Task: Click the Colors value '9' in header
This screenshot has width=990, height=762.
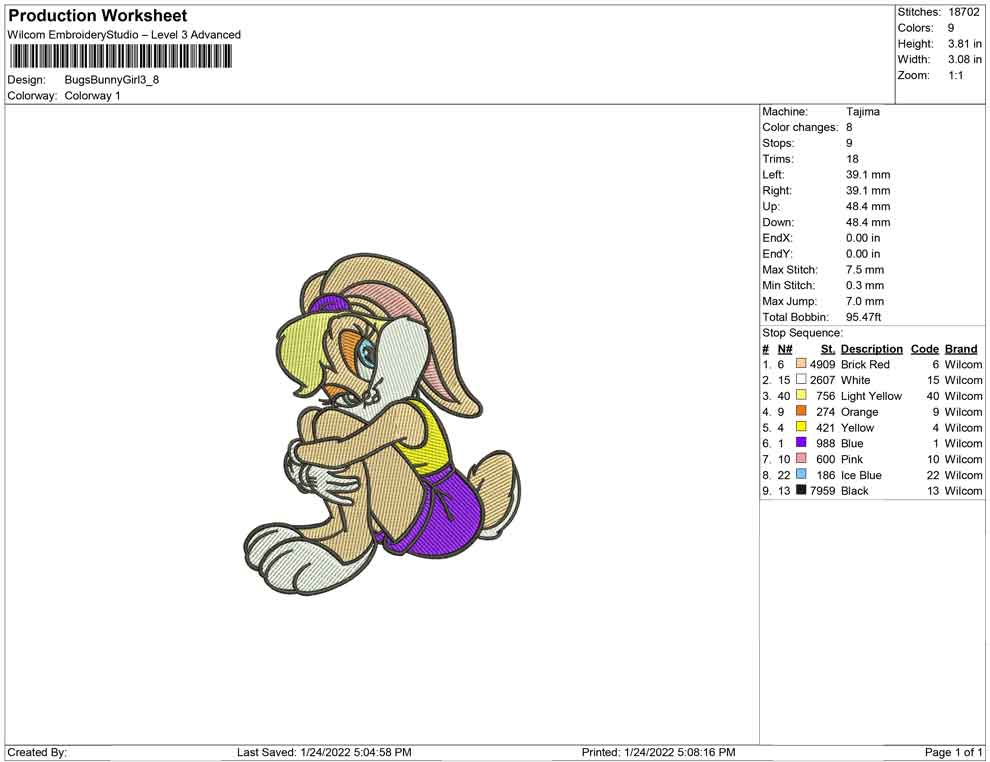Action: point(951,28)
